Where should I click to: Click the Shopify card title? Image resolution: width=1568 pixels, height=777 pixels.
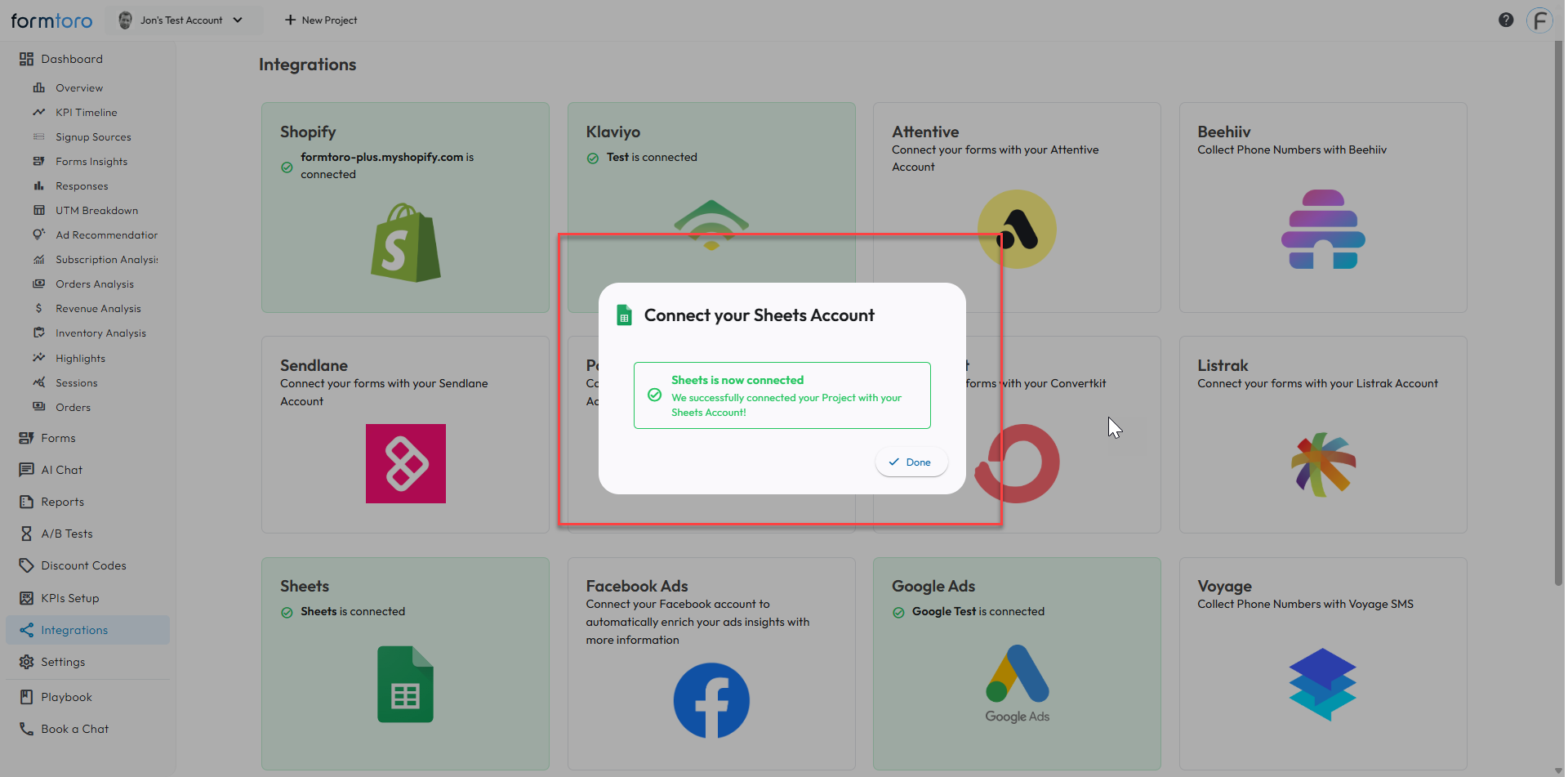tap(308, 132)
